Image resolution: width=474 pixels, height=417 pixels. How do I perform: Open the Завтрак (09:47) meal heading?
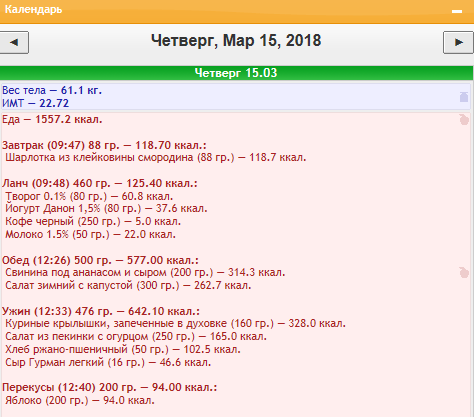click(x=104, y=145)
